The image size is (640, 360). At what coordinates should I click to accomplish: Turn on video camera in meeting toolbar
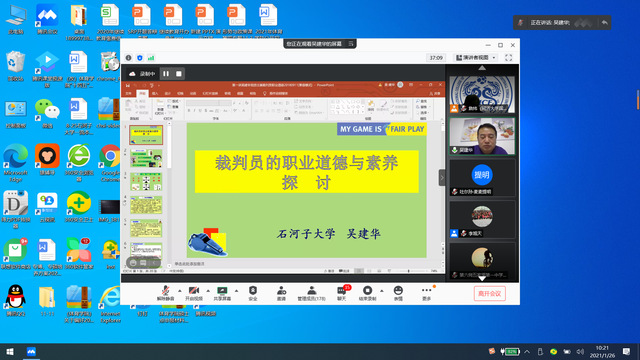pos(194,293)
